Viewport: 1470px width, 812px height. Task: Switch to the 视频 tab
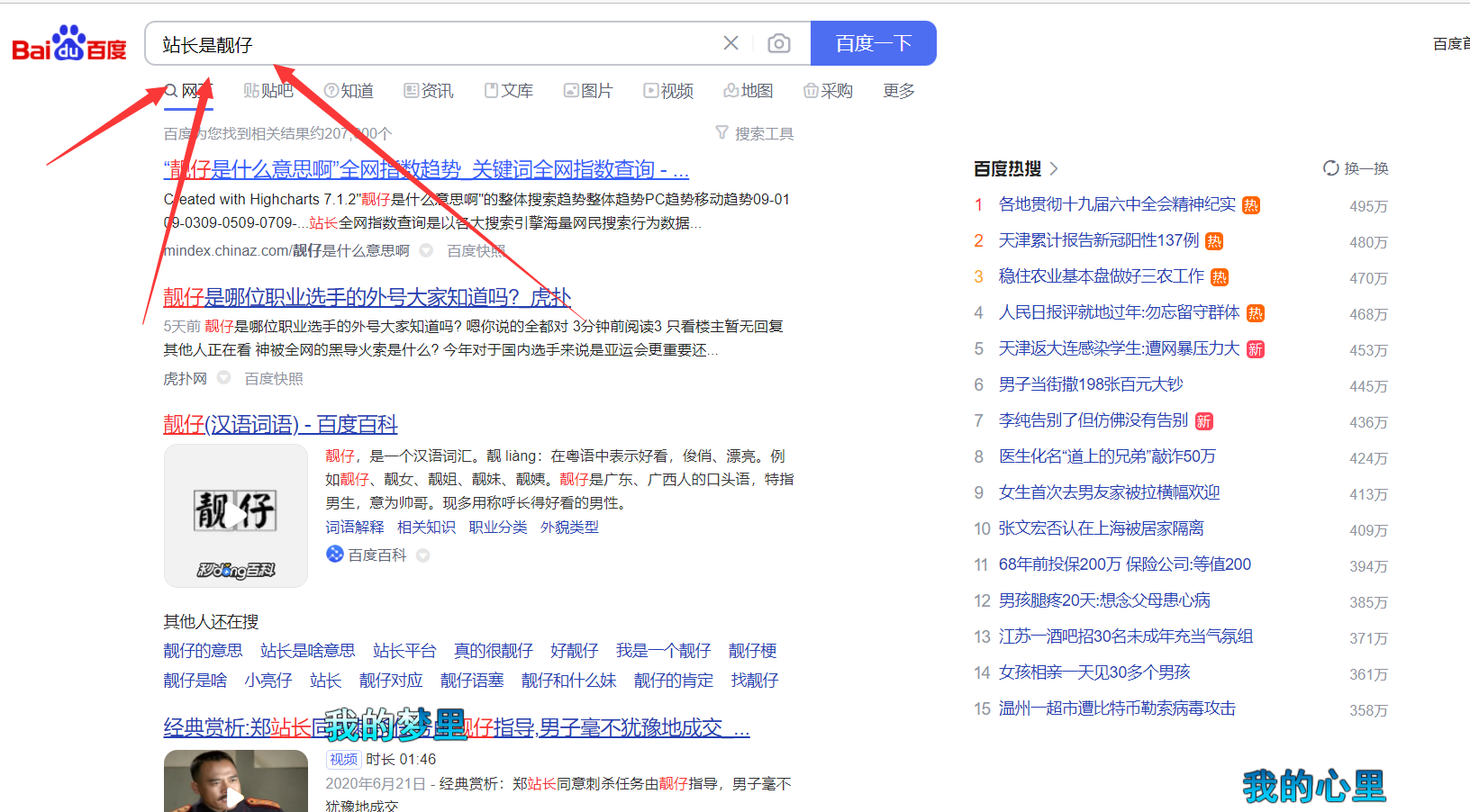coord(668,91)
